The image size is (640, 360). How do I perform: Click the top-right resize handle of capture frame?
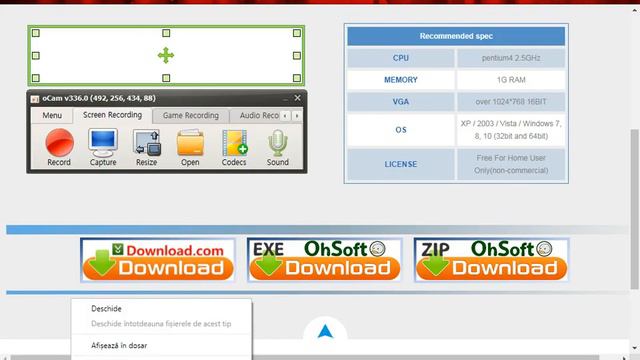(297, 33)
